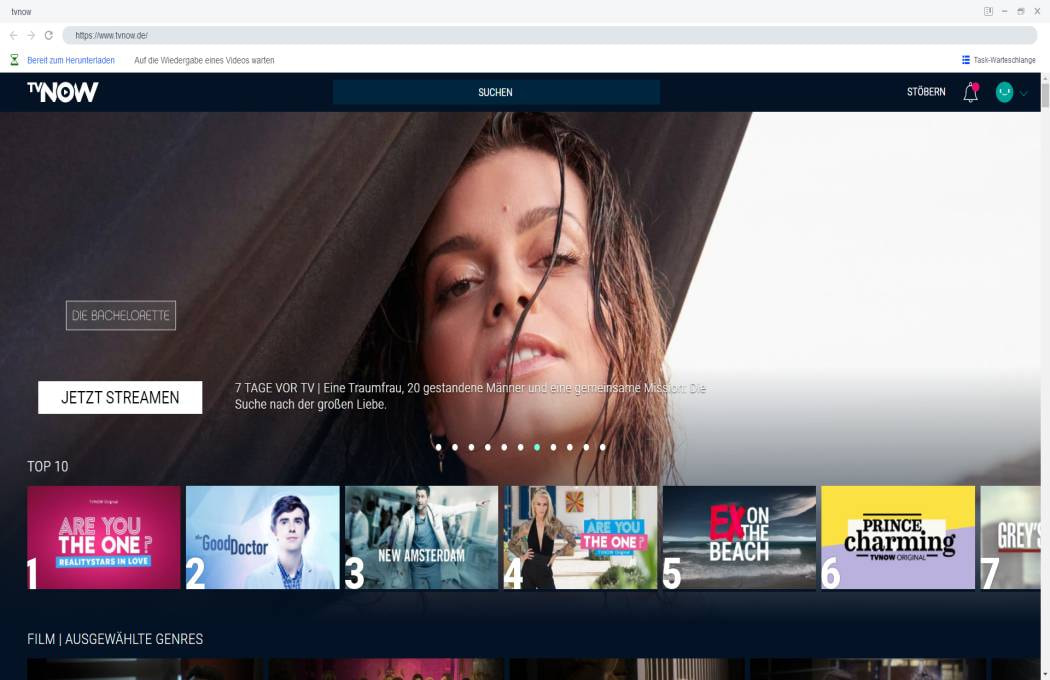Select the sixth hero carousel dot
The height and width of the screenshot is (680, 1050).
[x=521, y=447]
